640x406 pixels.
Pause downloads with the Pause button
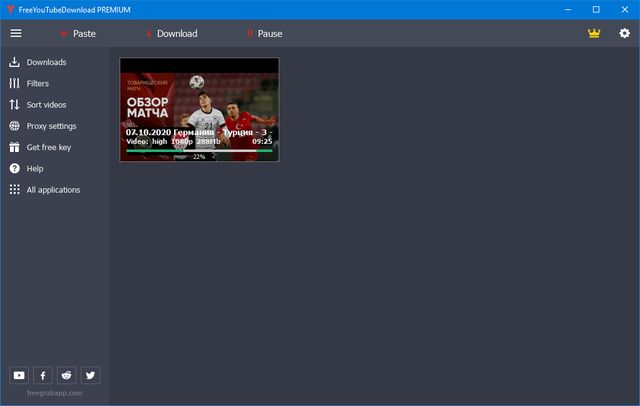point(264,33)
